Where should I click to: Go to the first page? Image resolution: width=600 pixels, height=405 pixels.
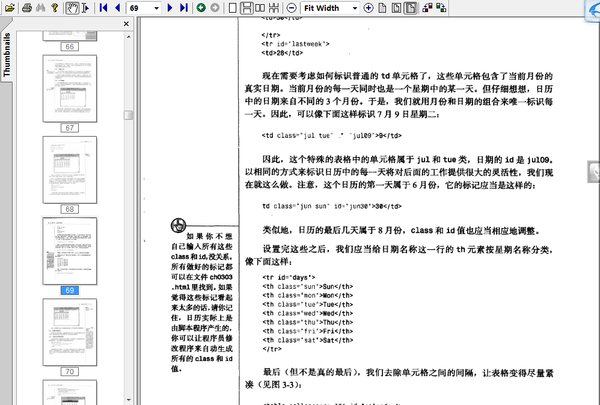click(x=103, y=8)
